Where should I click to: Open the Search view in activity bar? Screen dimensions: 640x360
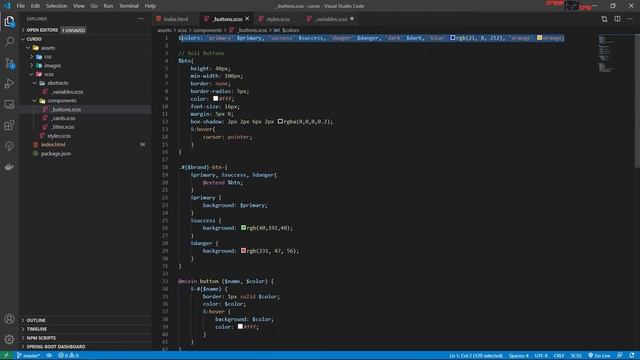click(9, 42)
